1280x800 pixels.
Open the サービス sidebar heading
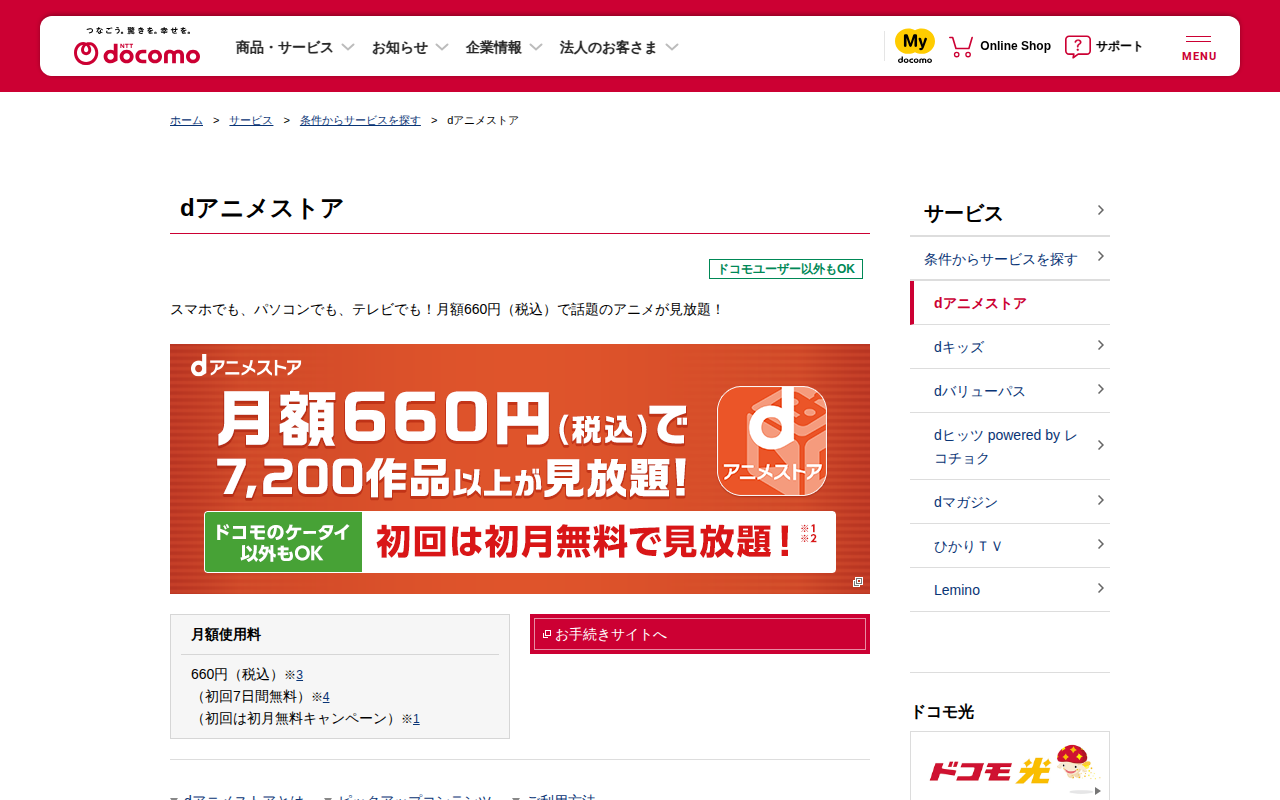tap(1010, 213)
